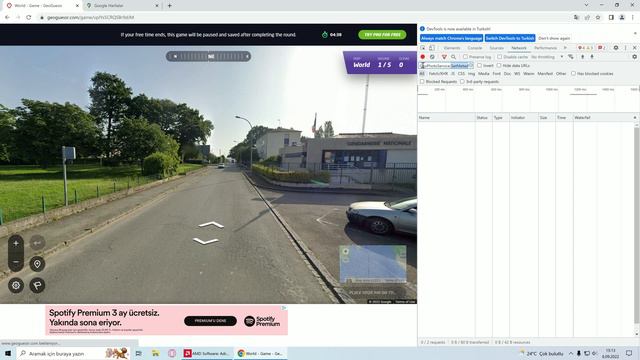
Task: Open DevTools settings gear in top tab bar
Action: [x=616, y=48]
